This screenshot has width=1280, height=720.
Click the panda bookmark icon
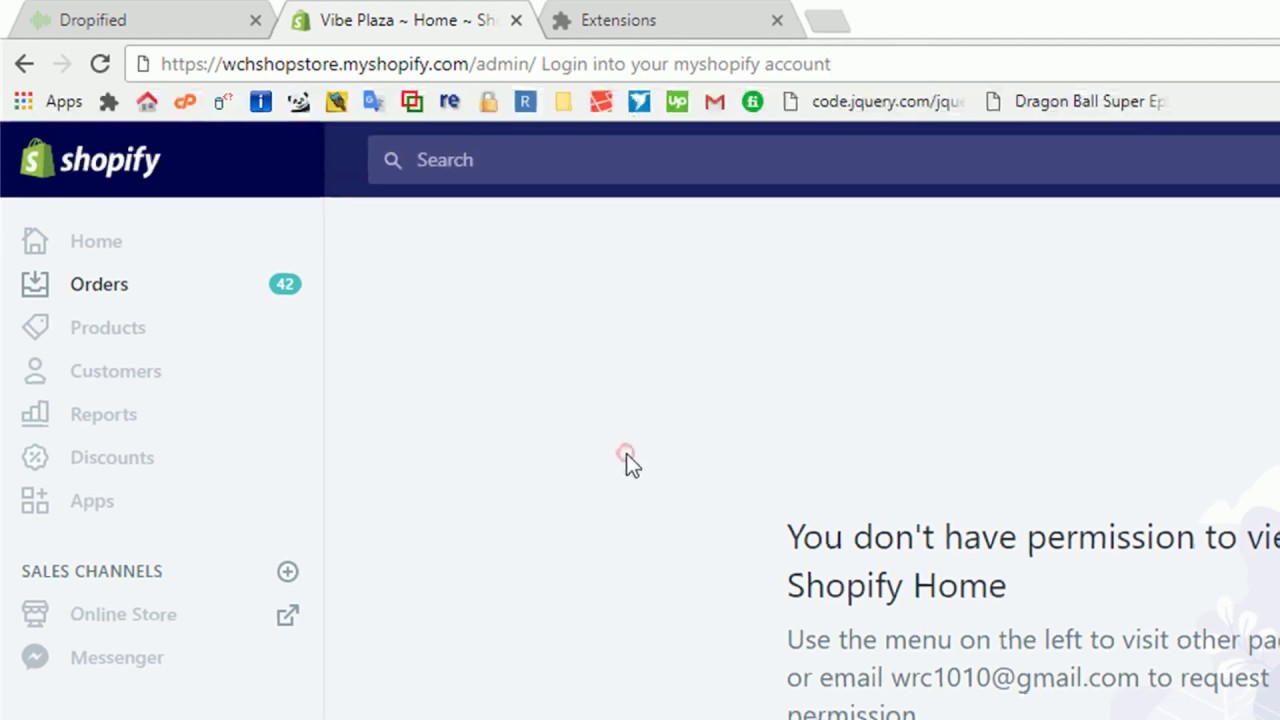(x=299, y=101)
